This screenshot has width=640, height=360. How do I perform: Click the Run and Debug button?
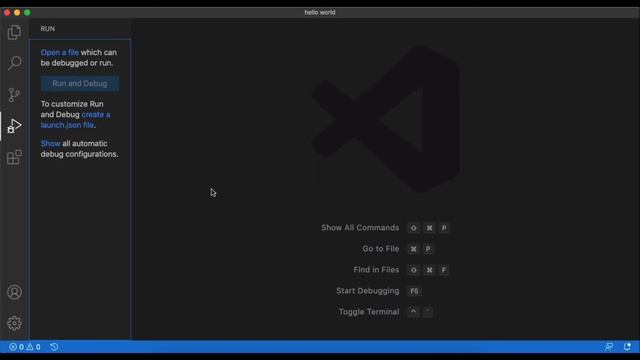[x=80, y=83]
